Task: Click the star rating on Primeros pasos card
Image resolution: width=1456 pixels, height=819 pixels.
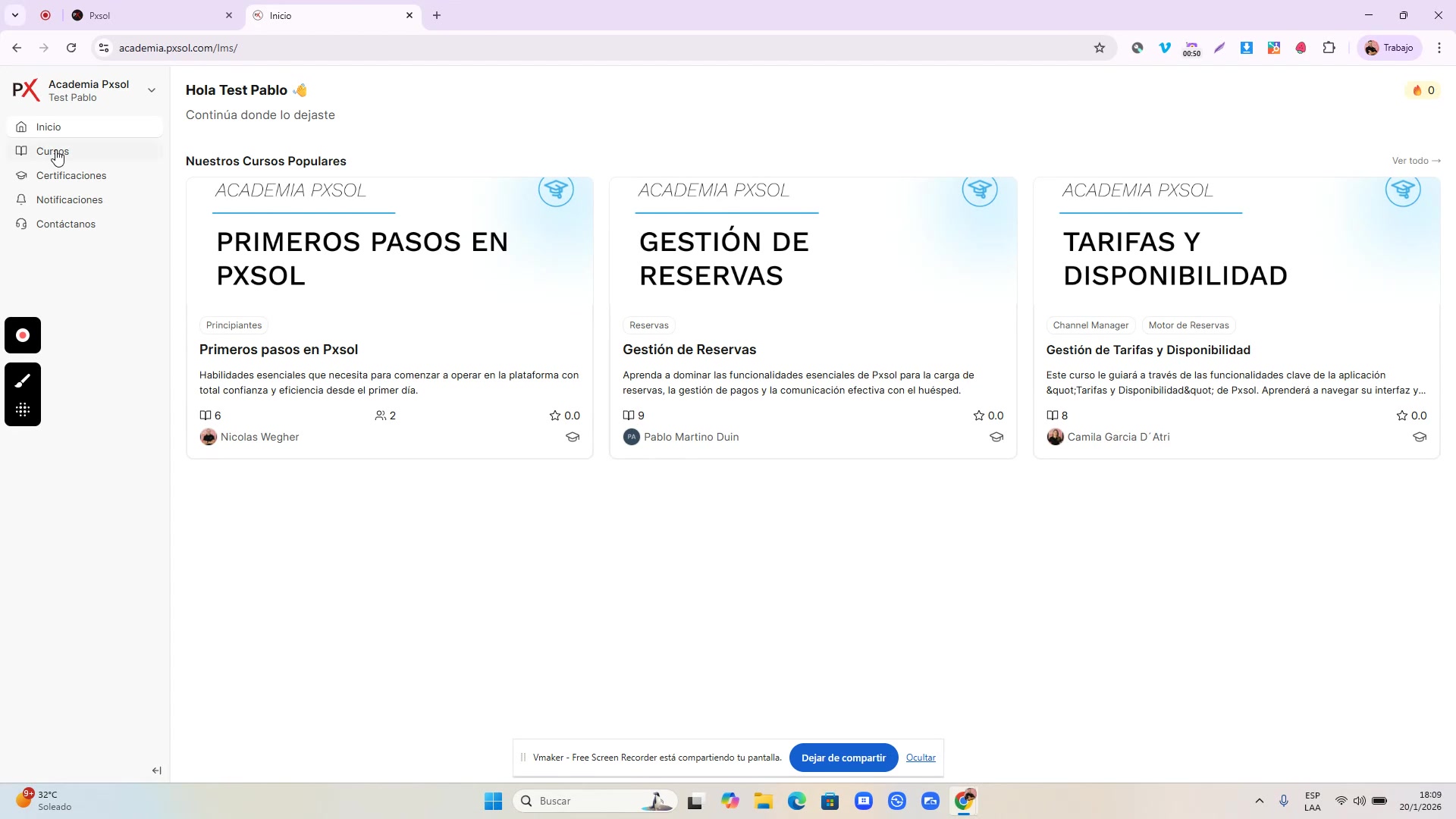Action: pos(565,416)
